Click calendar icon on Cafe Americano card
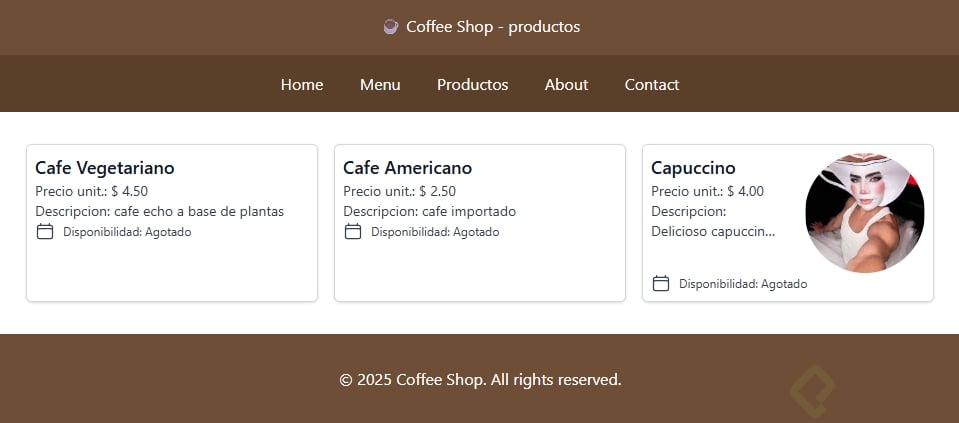 353,232
